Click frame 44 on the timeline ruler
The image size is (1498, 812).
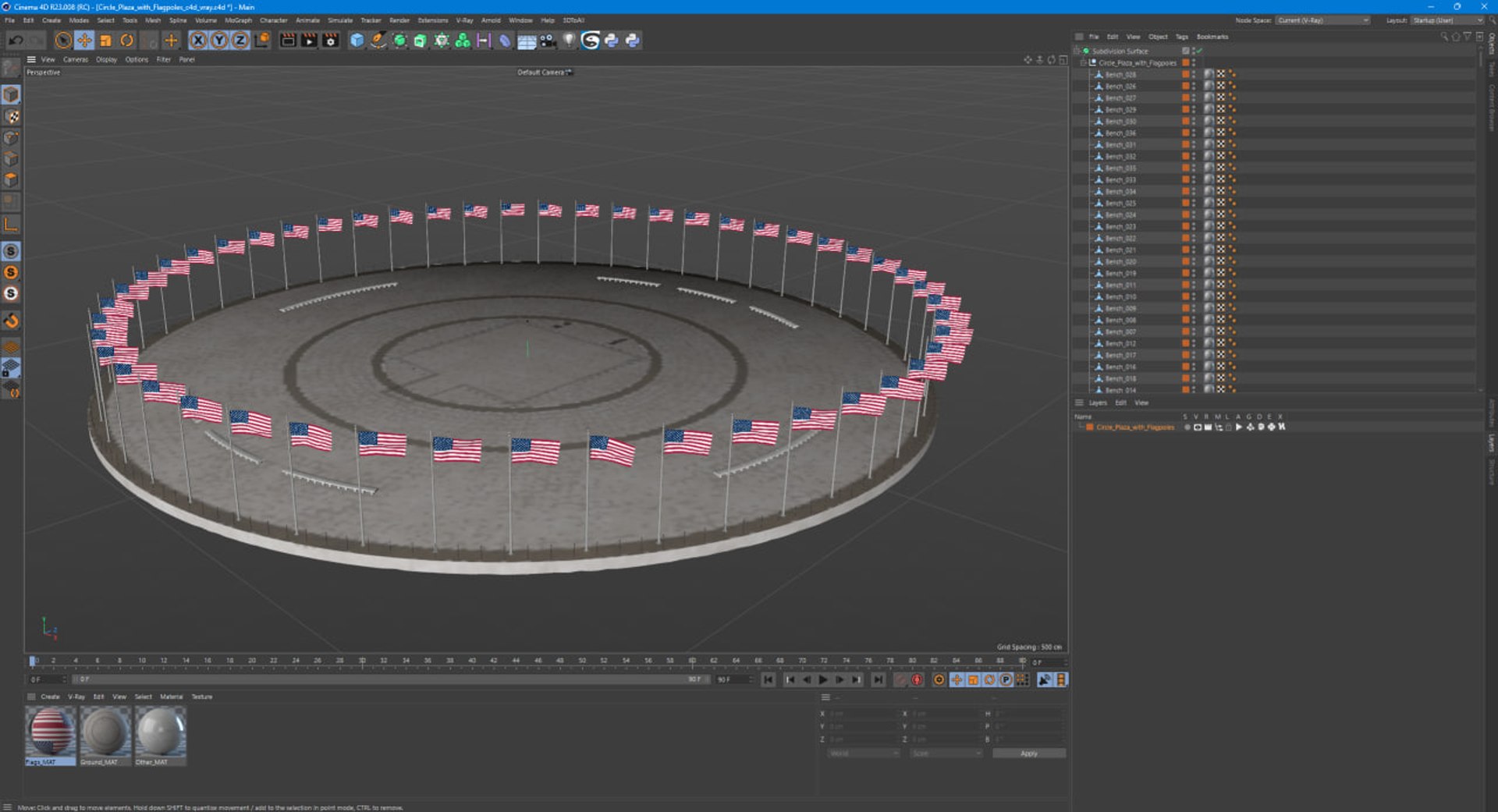pyautogui.click(x=516, y=661)
